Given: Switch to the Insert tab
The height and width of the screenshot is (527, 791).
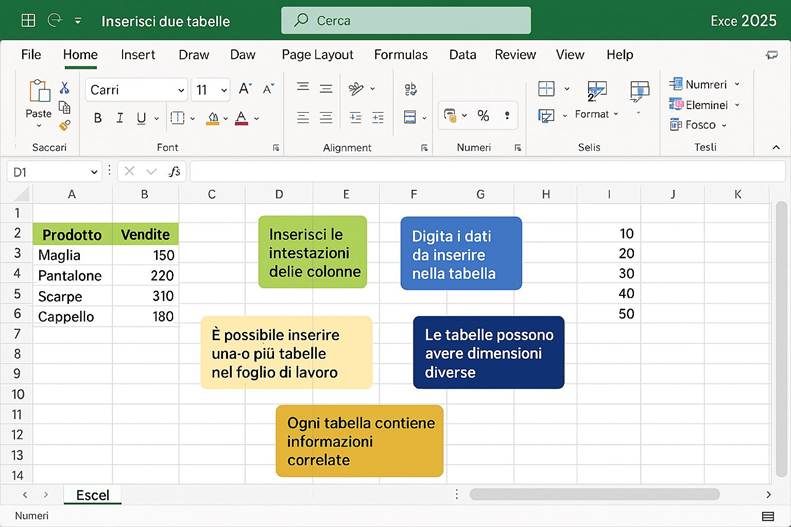Looking at the screenshot, I should pos(138,54).
